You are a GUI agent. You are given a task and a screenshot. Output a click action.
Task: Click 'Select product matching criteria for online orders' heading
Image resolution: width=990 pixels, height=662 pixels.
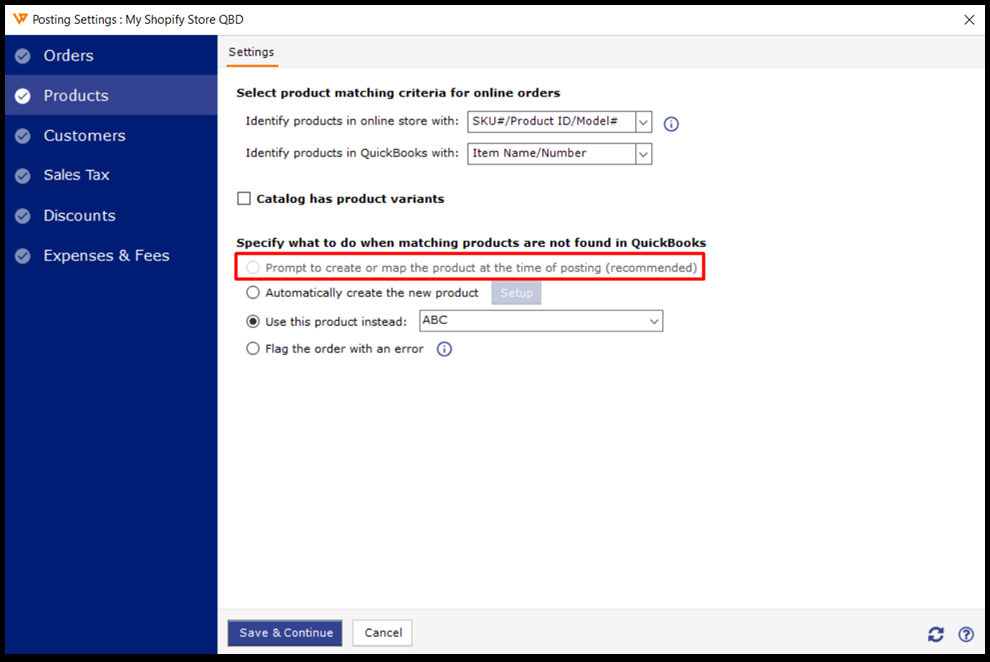coord(398,93)
